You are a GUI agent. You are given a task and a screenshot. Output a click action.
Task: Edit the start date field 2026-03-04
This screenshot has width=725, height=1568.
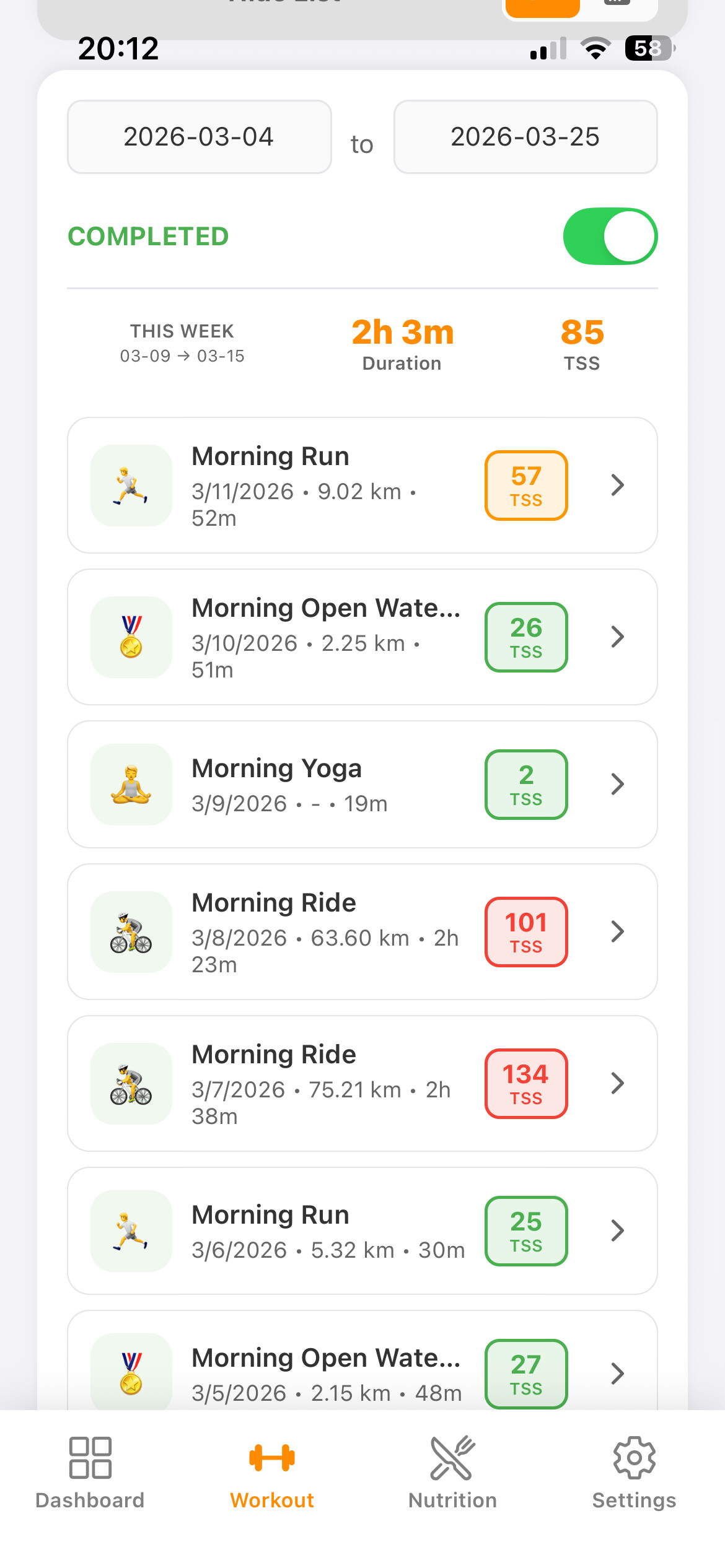tap(199, 137)
